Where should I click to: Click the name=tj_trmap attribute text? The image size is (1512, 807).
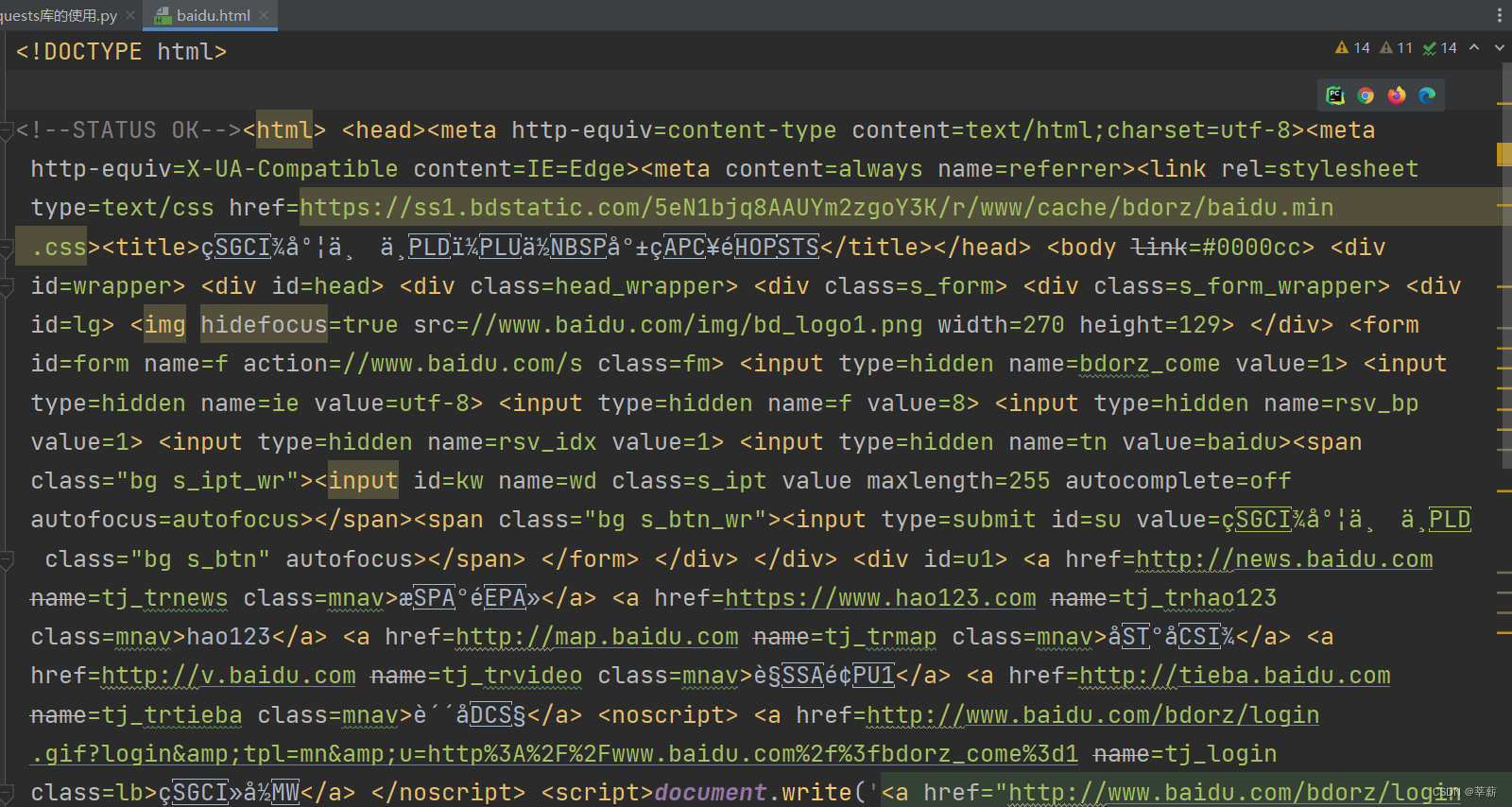pos(845,637)
